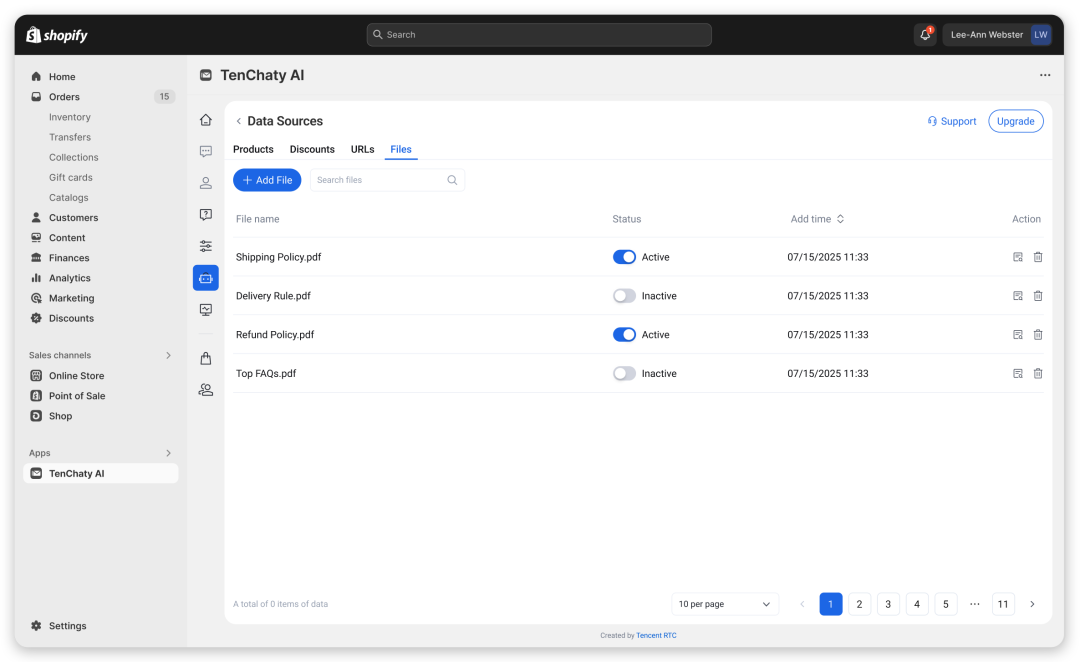Delete Top FAQs.pdf with trash icon

pyautogui.click(x=1038, y=373)
